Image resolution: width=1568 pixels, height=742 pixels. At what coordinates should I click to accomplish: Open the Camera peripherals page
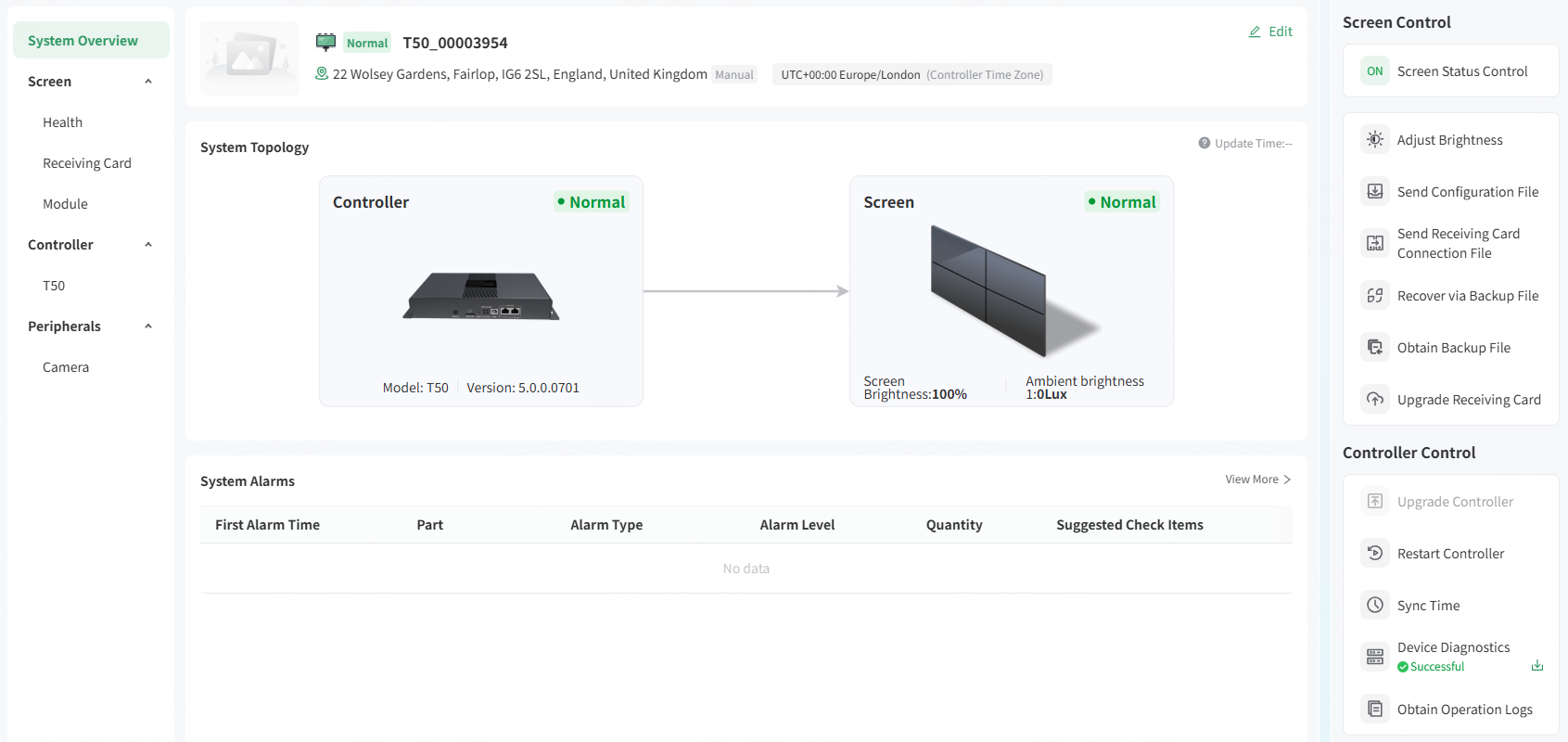point(66,367)
